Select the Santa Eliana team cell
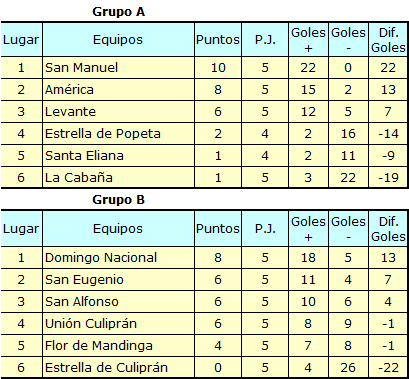409x379 pixels. pyautogui.click(x=118, y=156)
